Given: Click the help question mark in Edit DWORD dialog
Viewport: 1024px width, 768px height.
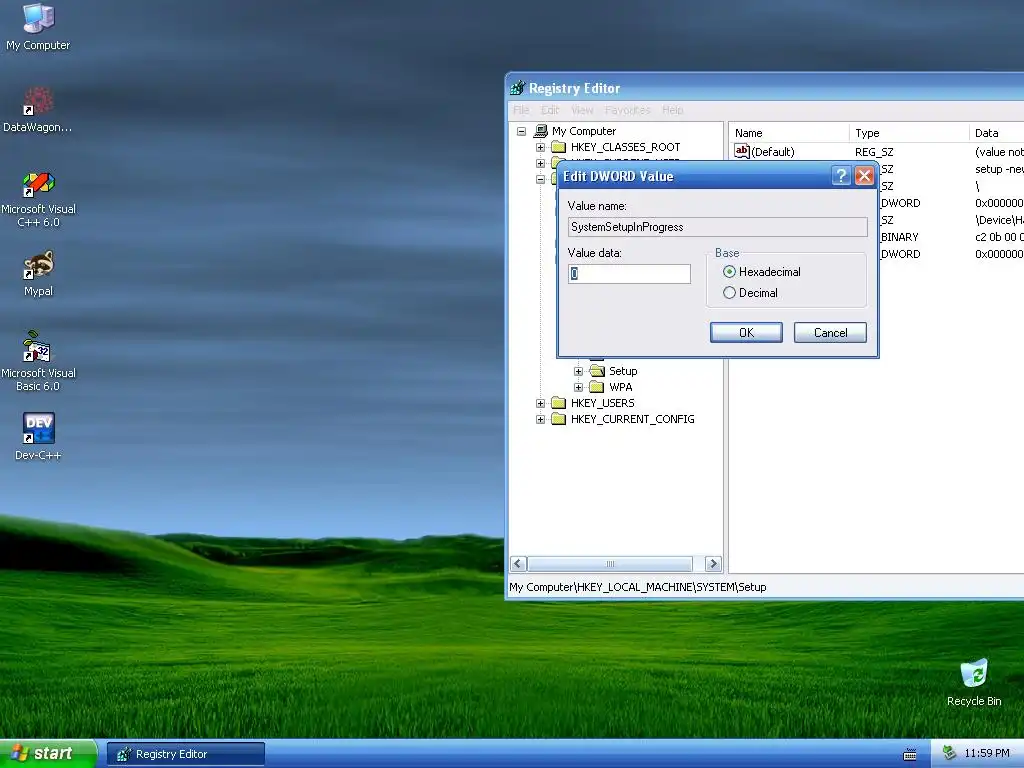Looking at the screenshot, I should click(841, 176).
